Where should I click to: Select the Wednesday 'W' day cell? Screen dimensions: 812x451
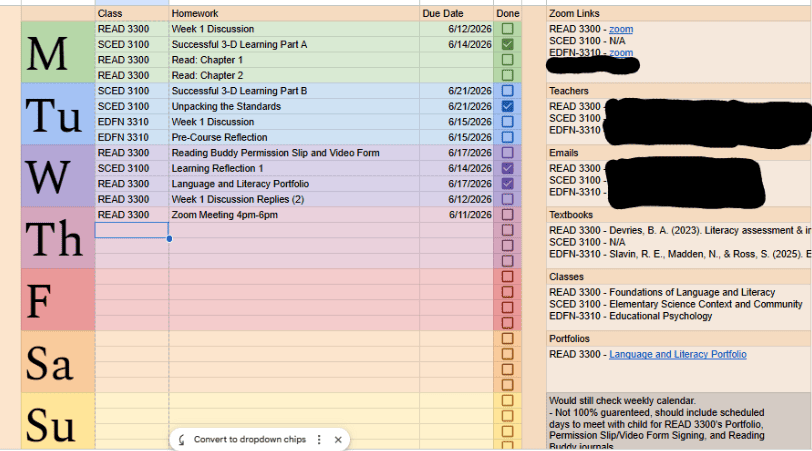coord(58,176)
